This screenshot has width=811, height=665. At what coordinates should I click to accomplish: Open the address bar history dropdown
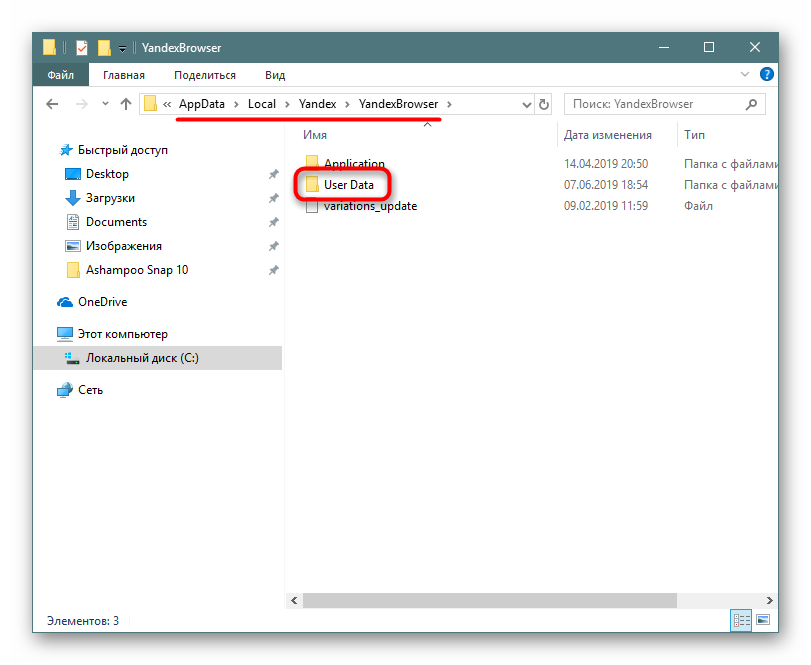(x=527, y=104)
